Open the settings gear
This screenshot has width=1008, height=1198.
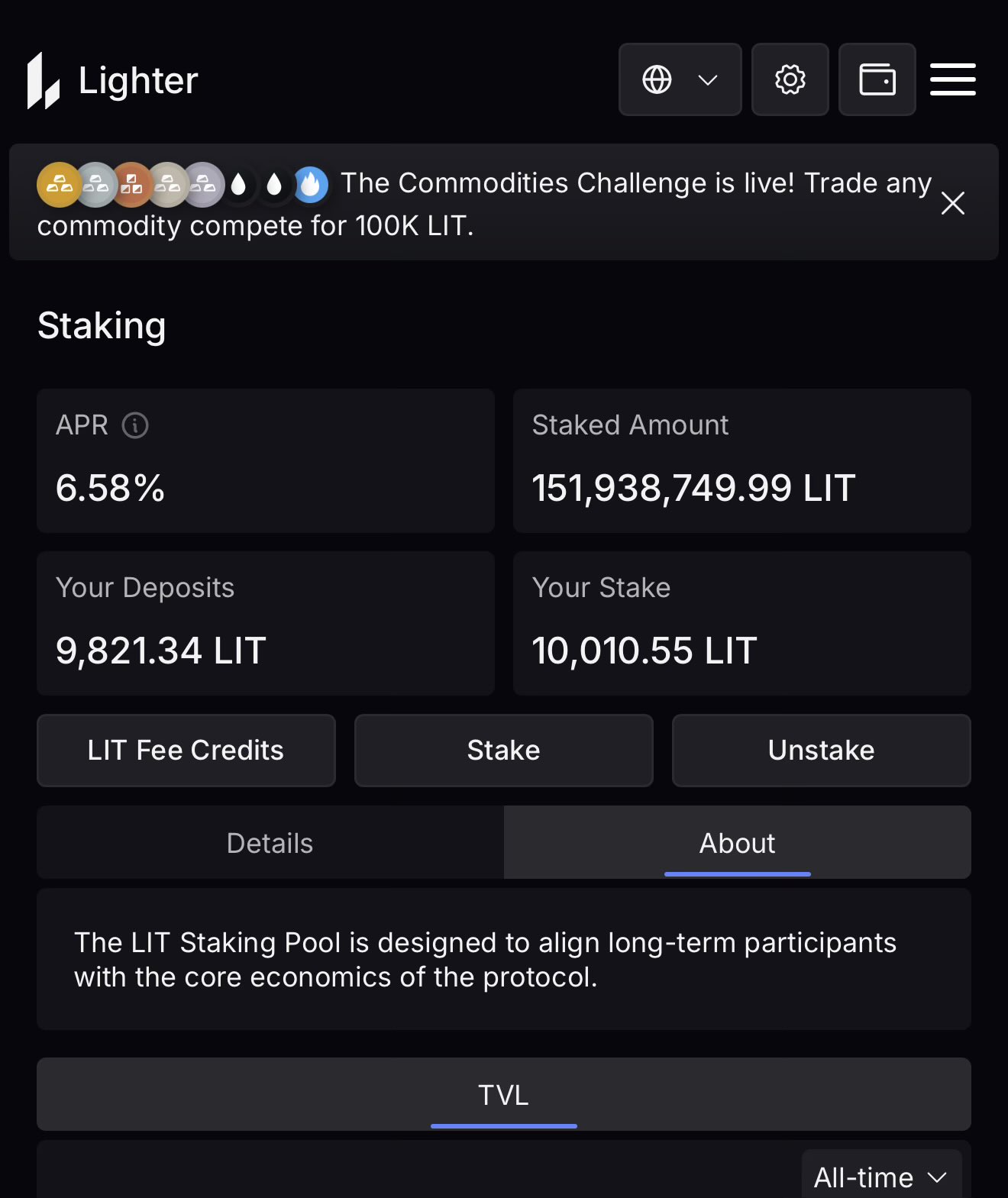[x=790, y=79]
